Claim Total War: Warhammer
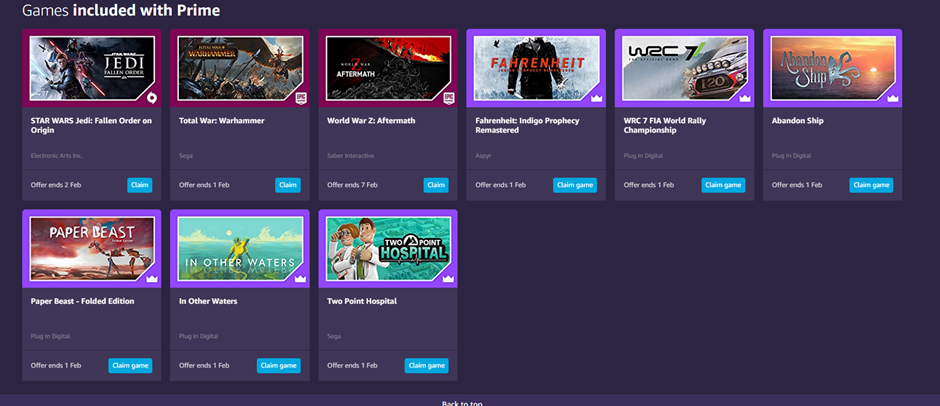940x406 pixels. (x=288, y=185)
